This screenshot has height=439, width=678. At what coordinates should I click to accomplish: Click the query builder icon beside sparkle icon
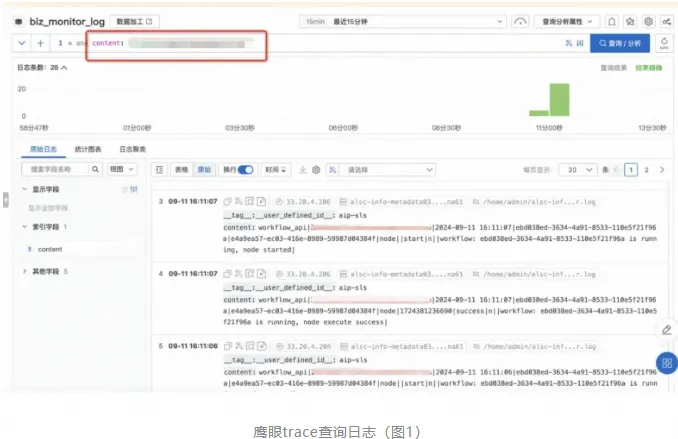580,43
